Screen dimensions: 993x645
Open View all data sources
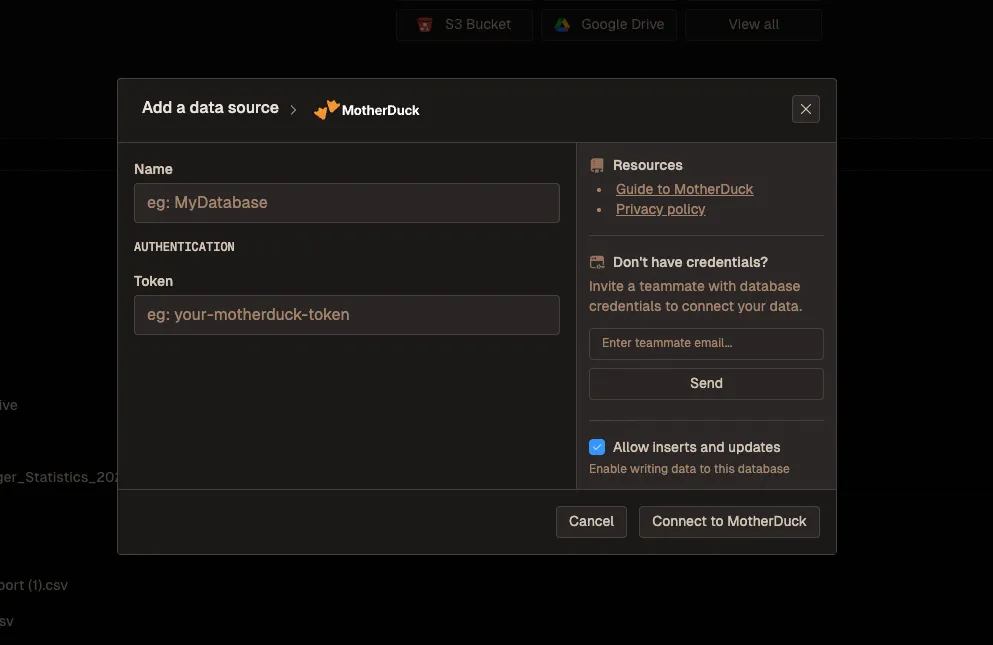753,25
